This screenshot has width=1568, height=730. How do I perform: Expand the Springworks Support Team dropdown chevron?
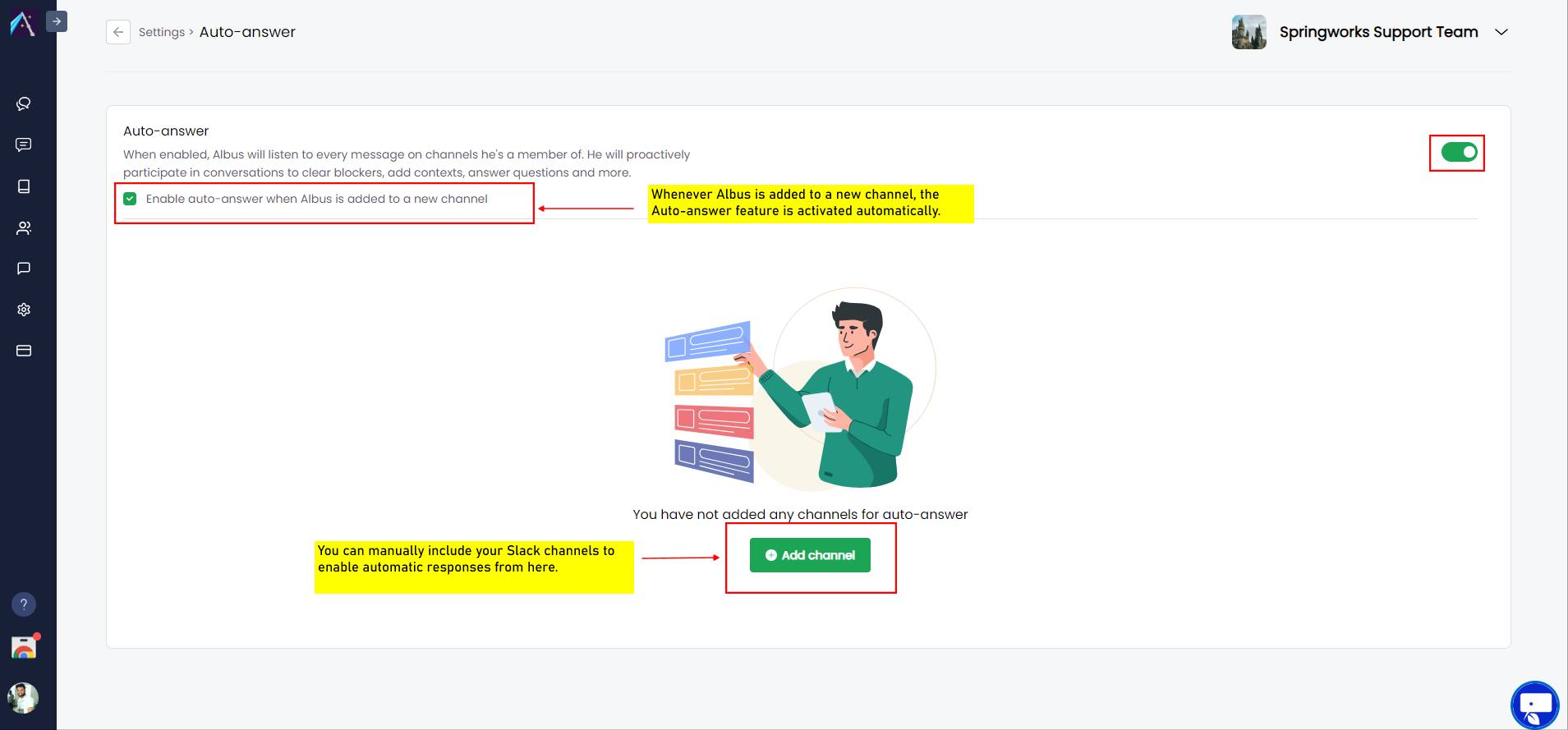point(1501,32)
